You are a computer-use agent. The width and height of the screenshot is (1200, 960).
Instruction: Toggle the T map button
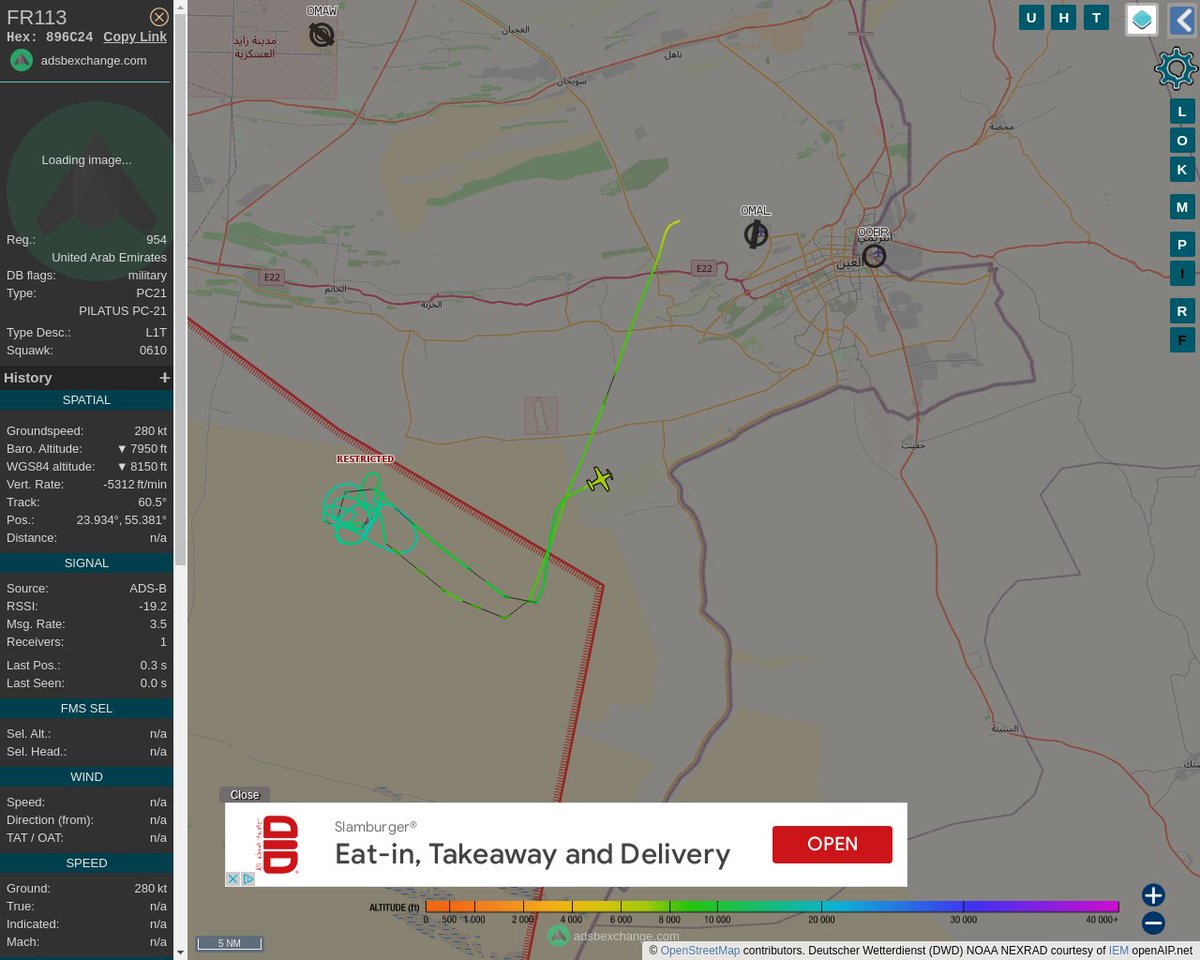tap(1096, 17)
